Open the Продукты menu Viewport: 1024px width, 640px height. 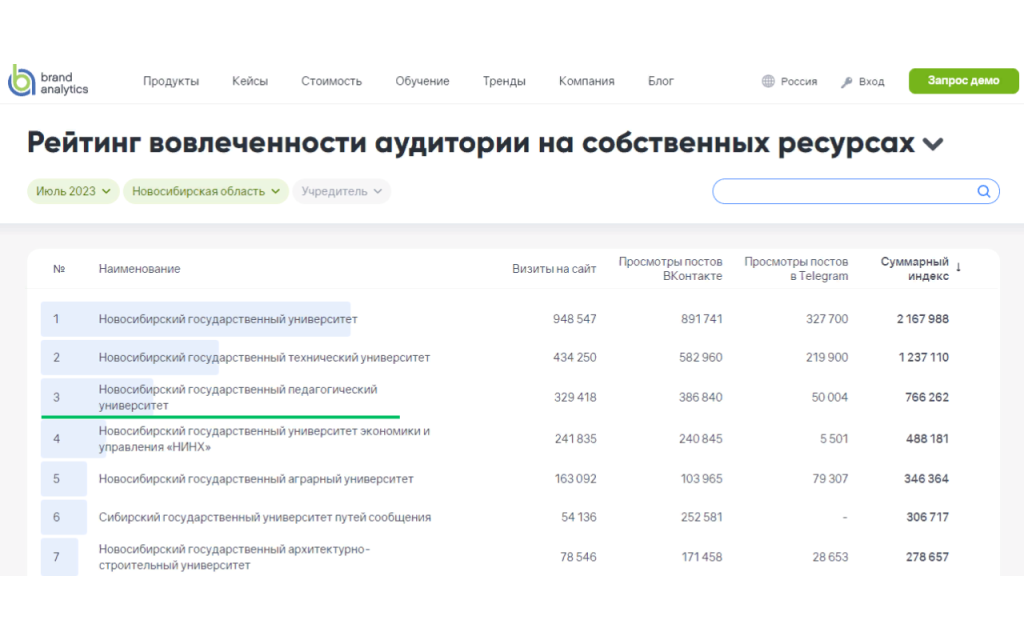[171, 81]
